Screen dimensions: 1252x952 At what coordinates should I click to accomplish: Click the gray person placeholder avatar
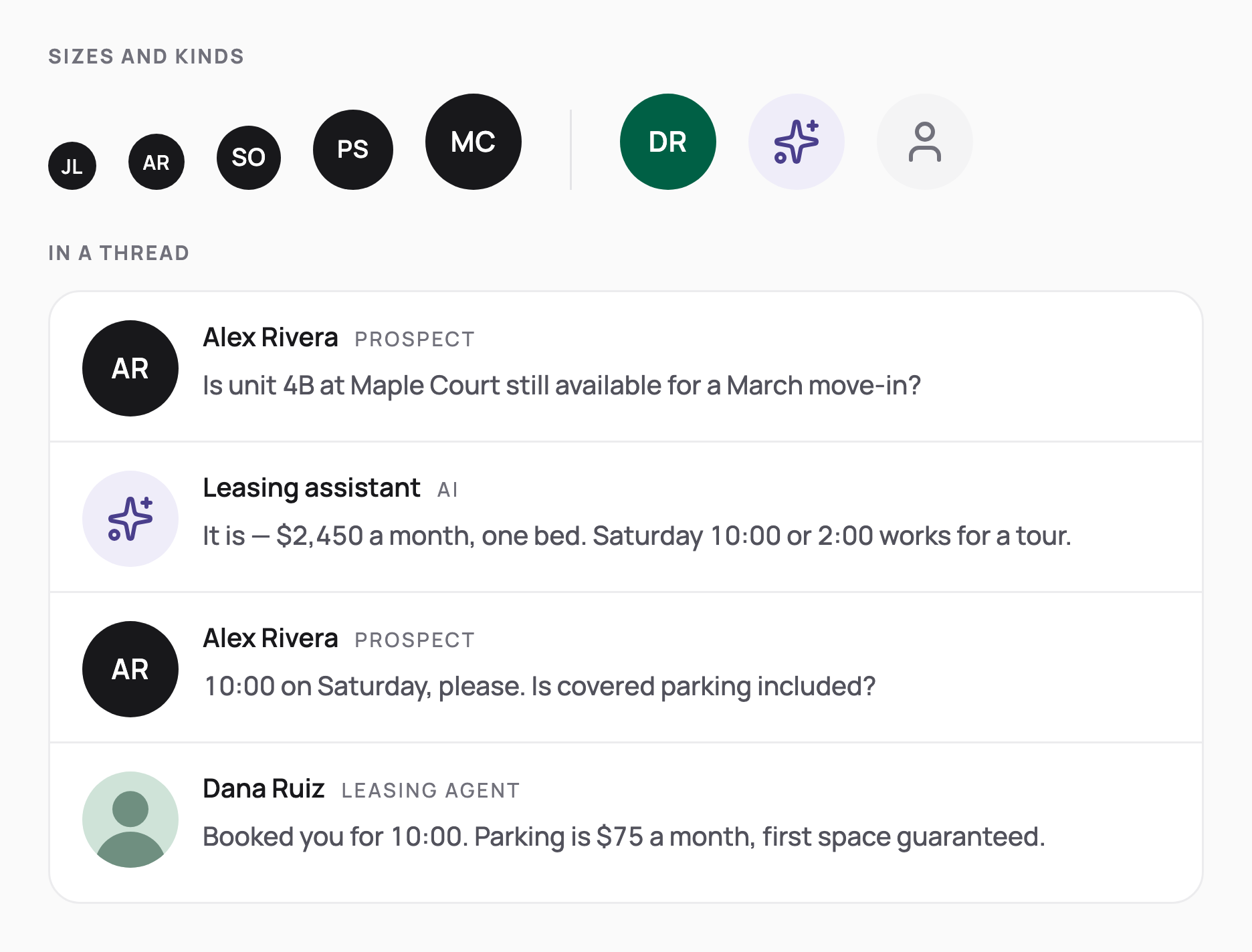925,142
